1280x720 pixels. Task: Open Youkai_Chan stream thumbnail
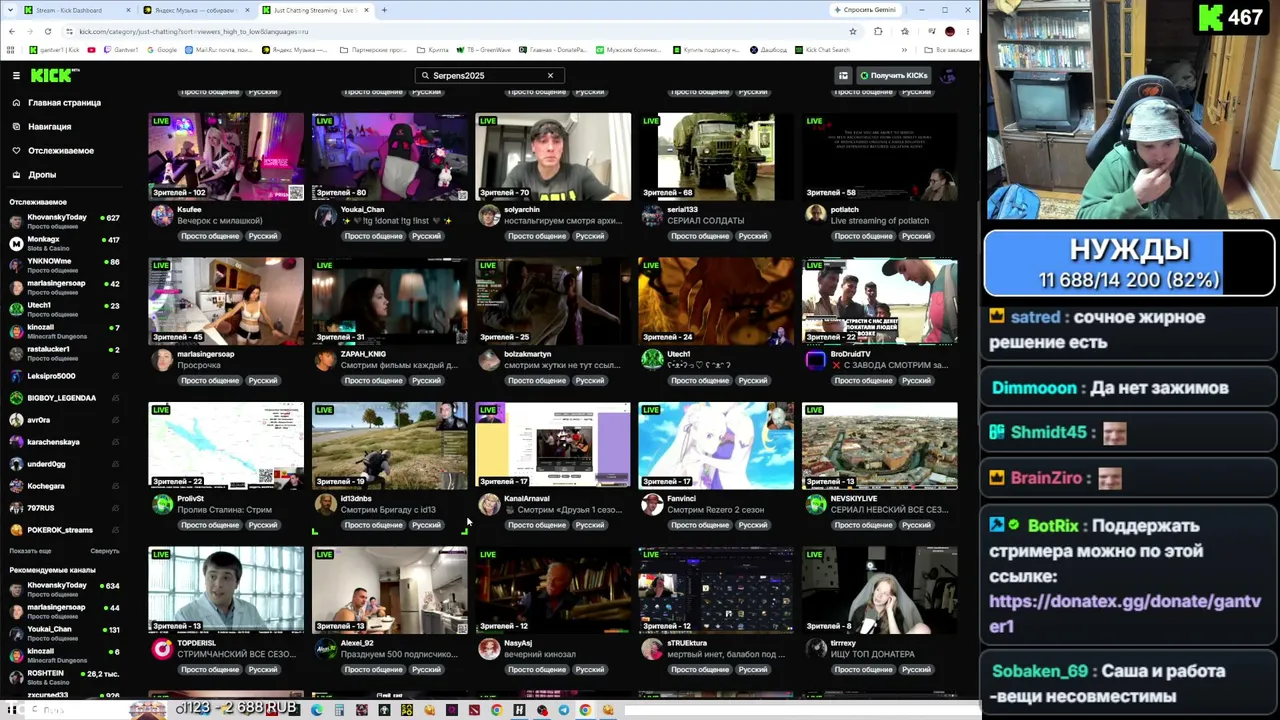click(389, 157)
